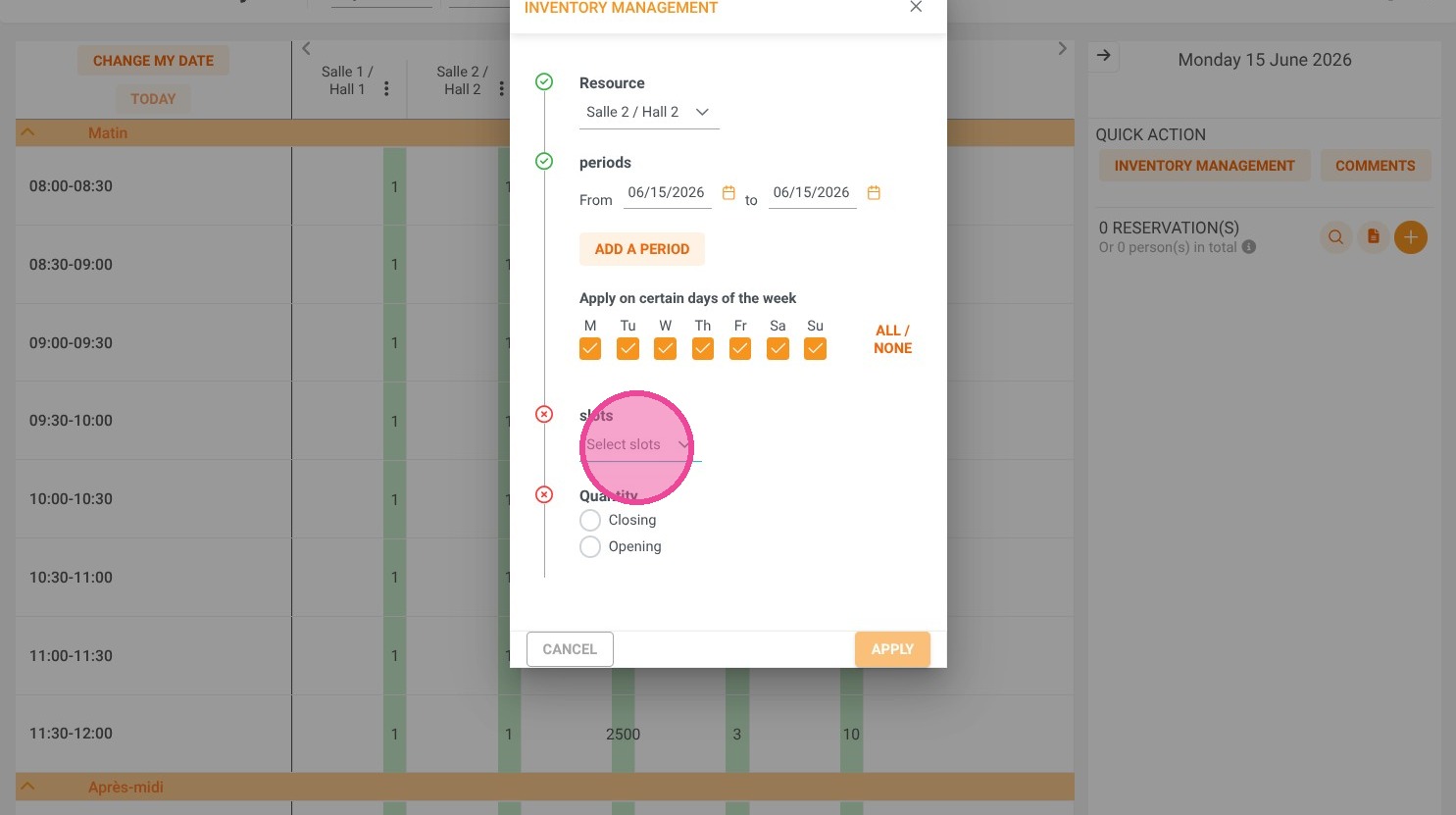The height and width of the screenshot is (815, 1456).
Task: Click CHANGE MY DATE button
Action: point(153,61)
